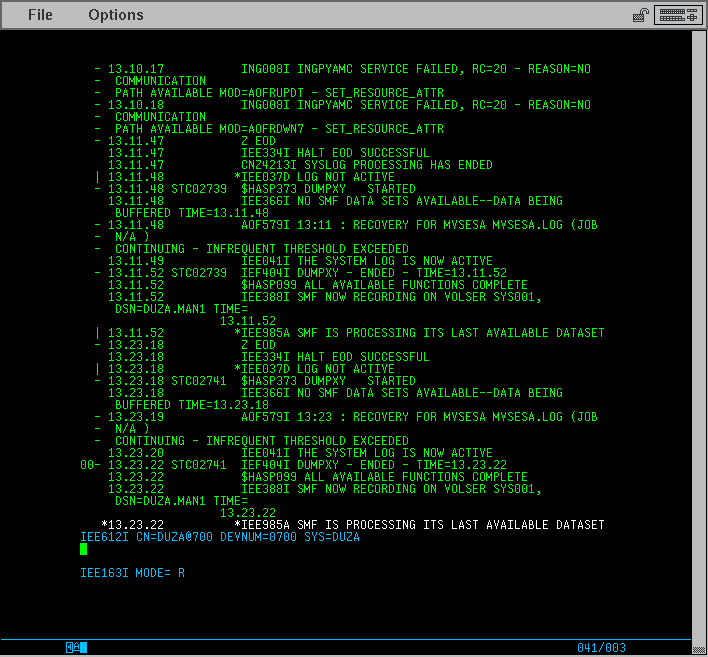
Task: Click 13.23.22 IEE388I SMF NOW RECORDING line
Action: pyautogui.click(x=325, y=489)
